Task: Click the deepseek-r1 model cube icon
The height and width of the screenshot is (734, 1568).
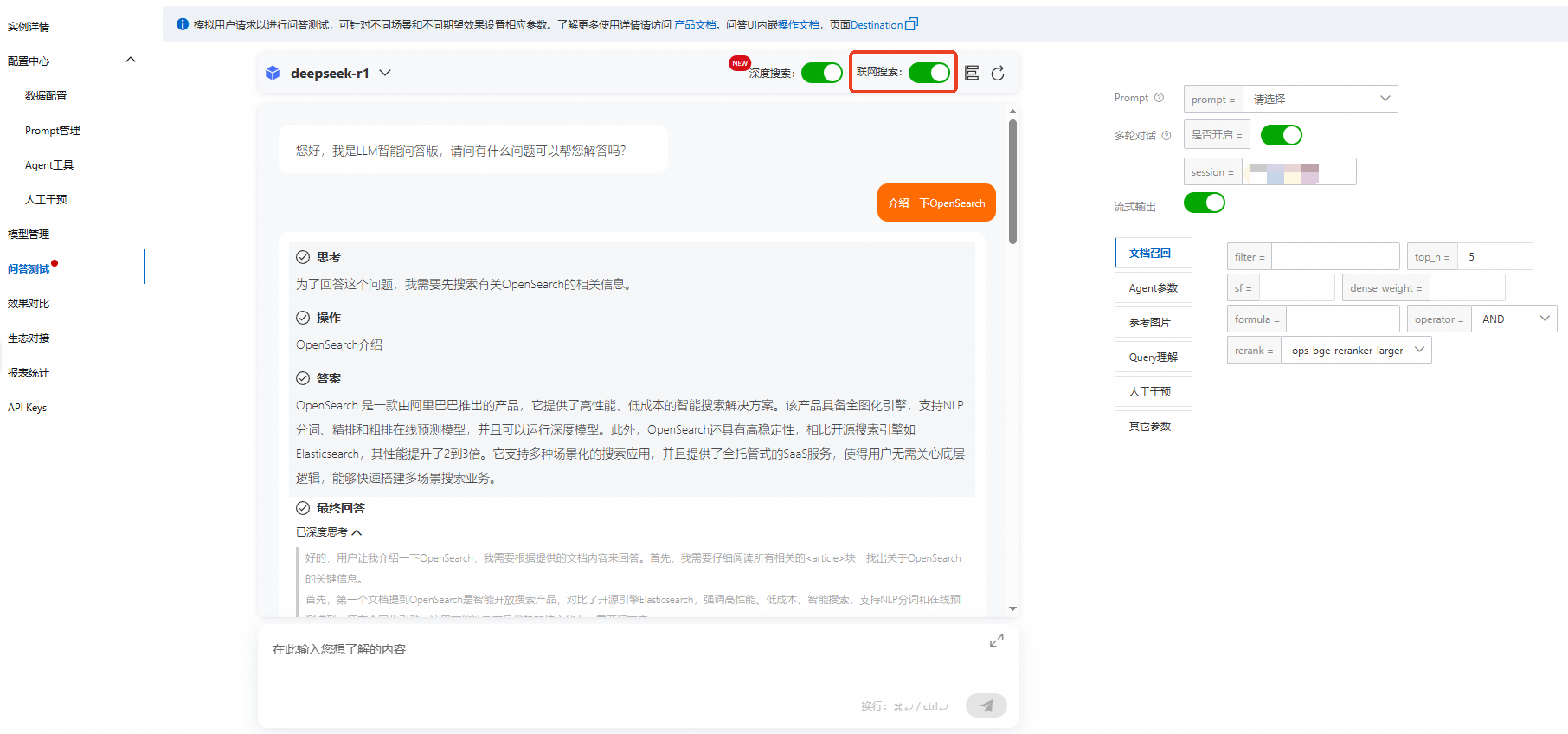Action: pos(273,73)
